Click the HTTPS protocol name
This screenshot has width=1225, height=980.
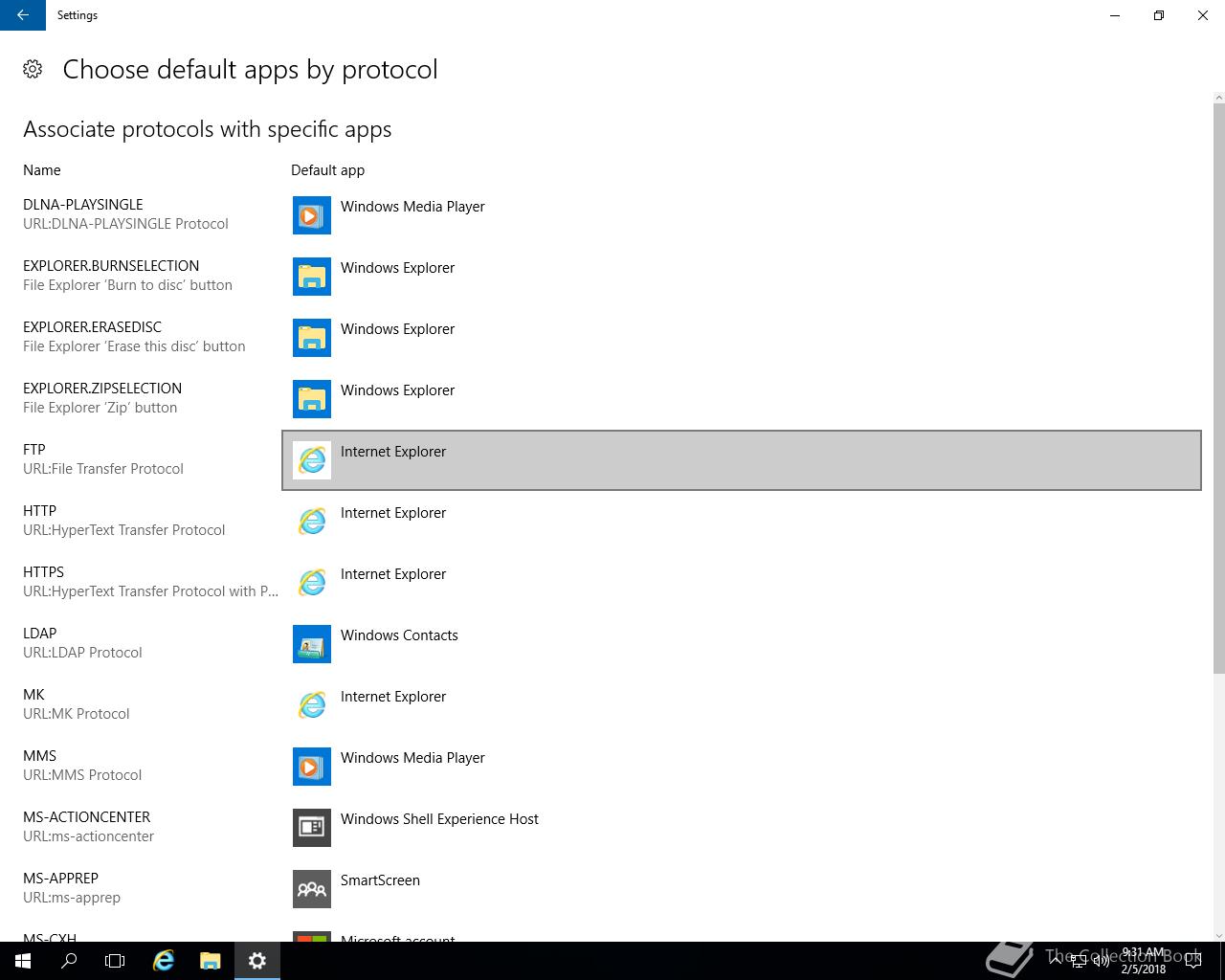click(44, 572)
